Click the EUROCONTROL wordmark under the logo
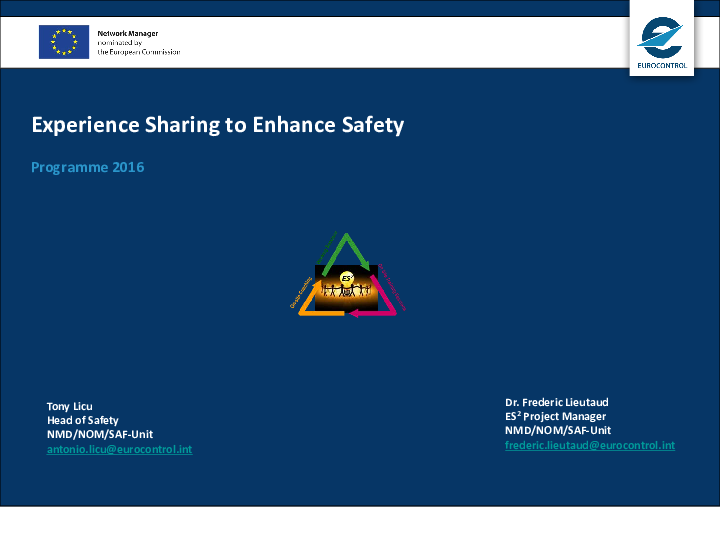The height and width of the screenshot is (540, 720). (x=661, y=66)
